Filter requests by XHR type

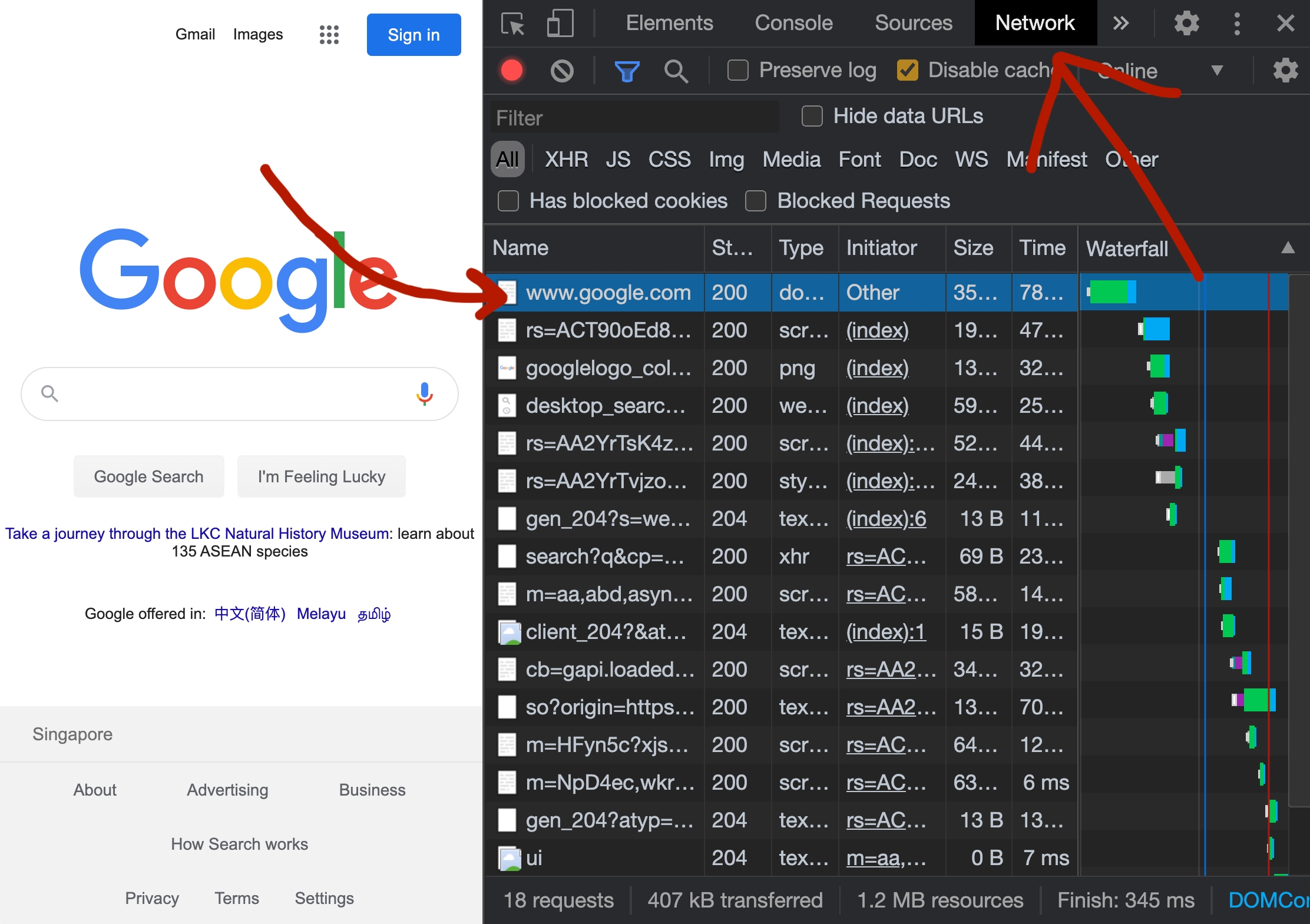[x=566, y=159]
